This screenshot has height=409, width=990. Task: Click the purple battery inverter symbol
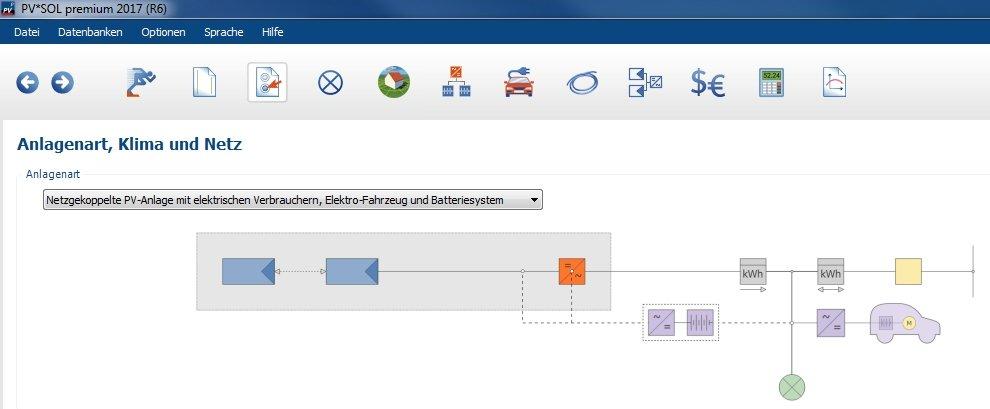[661, 323]
